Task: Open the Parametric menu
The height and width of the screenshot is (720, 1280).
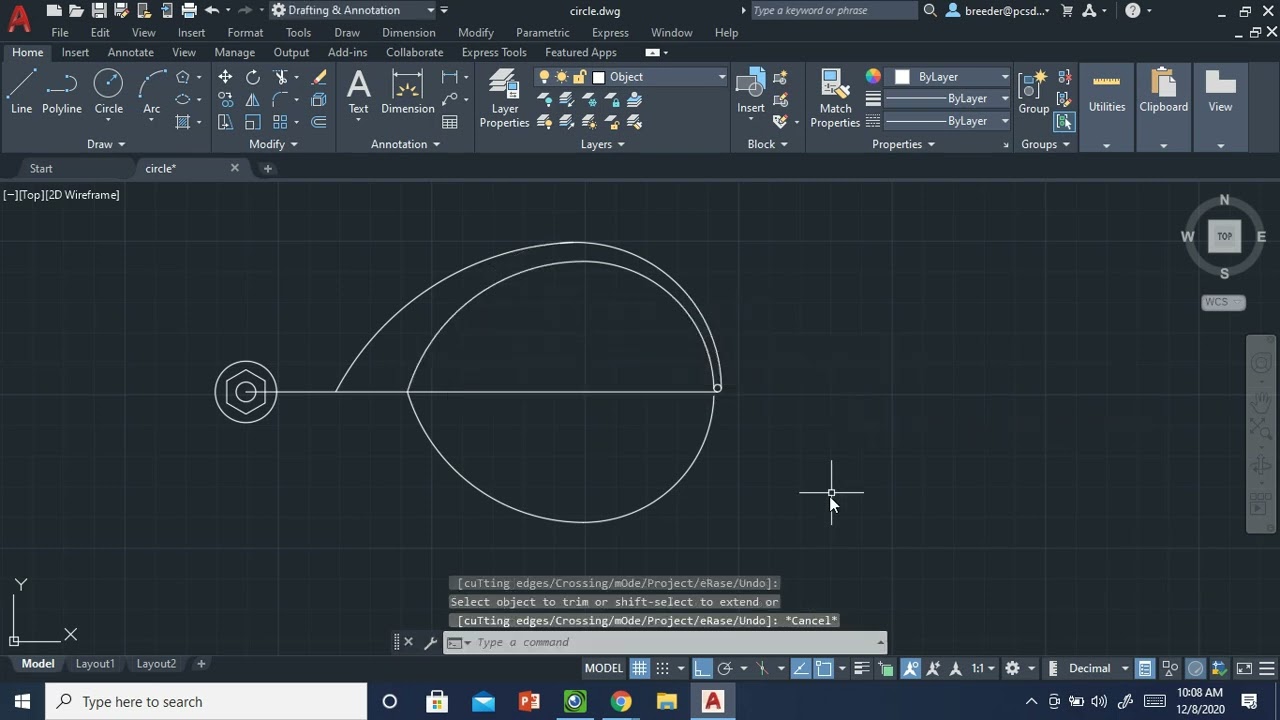Action: coord(542,32)
